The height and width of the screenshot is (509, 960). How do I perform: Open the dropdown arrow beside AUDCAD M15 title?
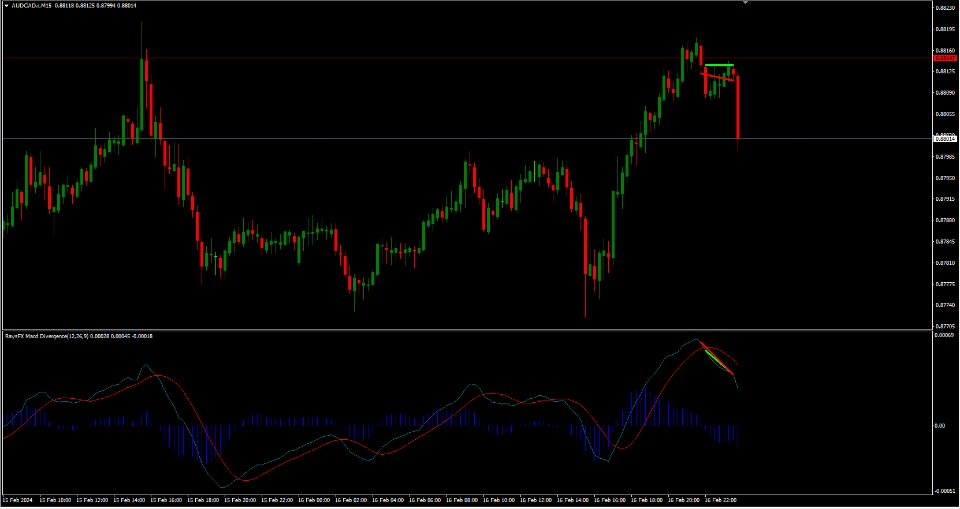(x=7, y=6)
